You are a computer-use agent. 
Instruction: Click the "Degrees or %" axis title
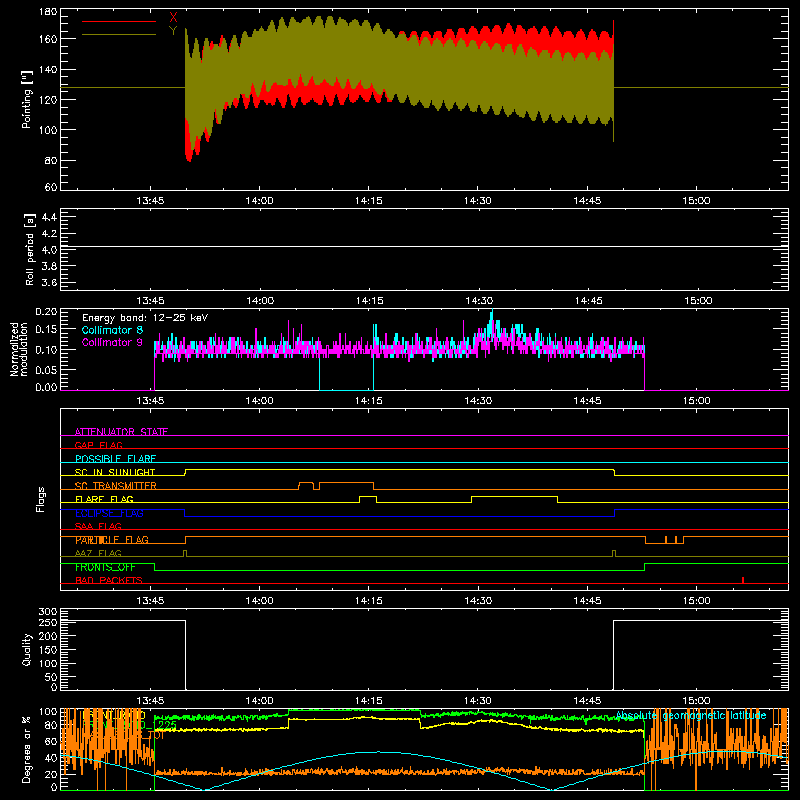(x=27, y=750)
